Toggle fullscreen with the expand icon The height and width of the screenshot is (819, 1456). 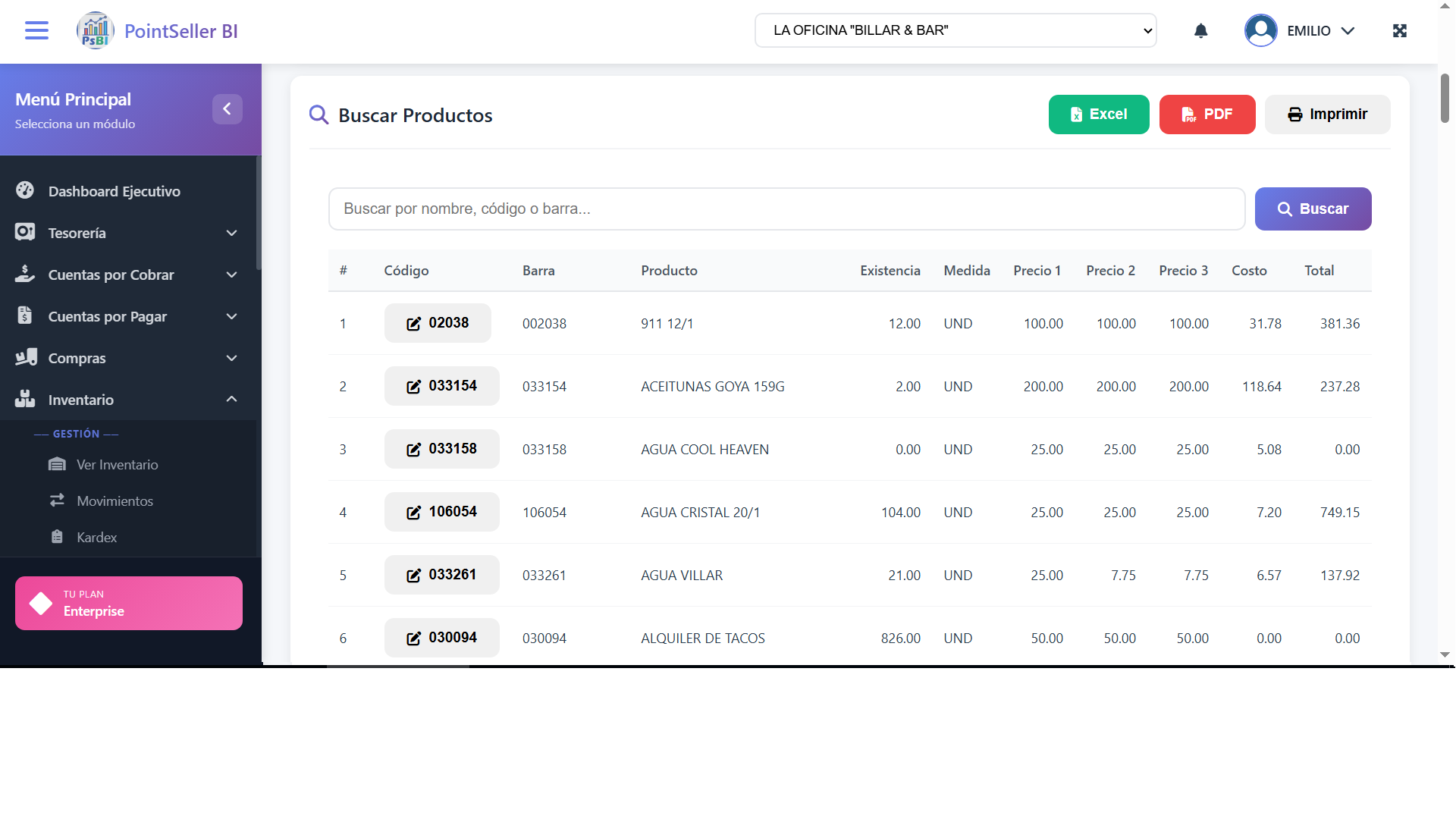tap(1400, 31)
